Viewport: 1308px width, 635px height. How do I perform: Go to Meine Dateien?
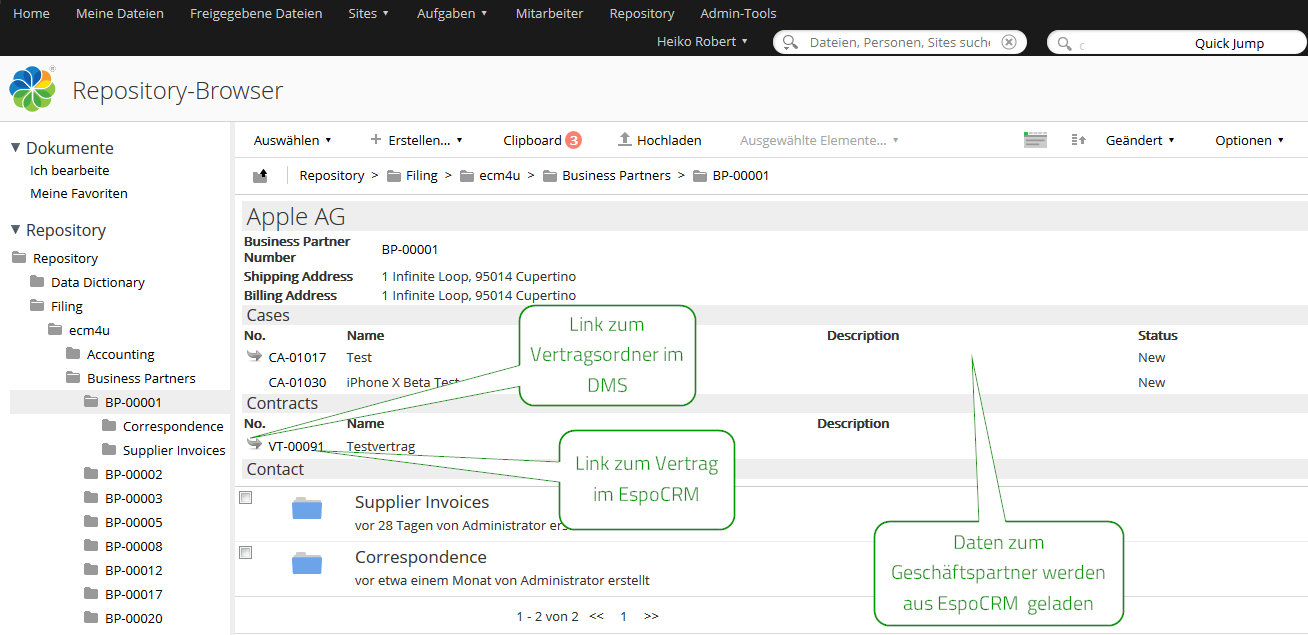point(119,13)
